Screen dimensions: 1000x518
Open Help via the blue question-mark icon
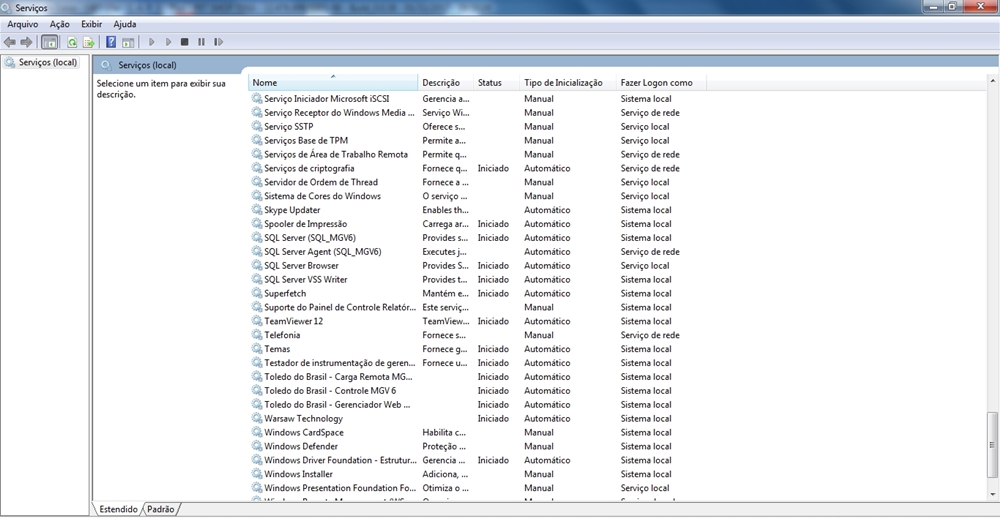pyautogui.click(x=111, y=42)
